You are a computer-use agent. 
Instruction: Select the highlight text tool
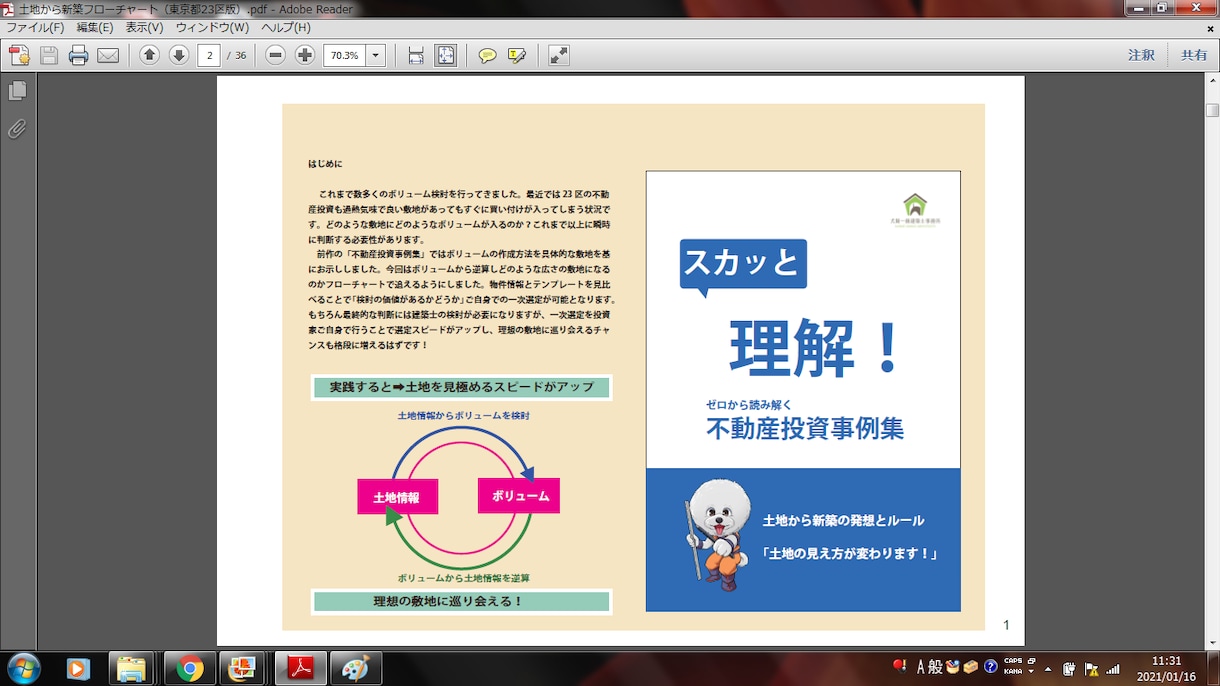517,56
